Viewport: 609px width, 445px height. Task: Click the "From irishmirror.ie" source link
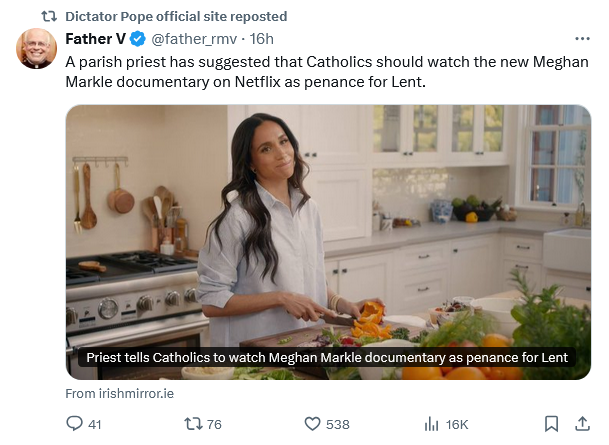click(119, 393)
